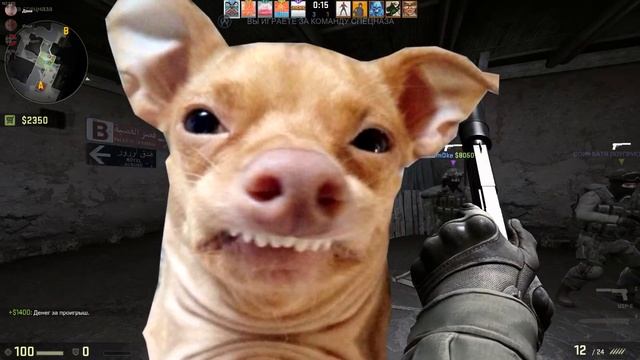Click the health bar beside 100
Viewport: 640px width, 360px height.
coord(50,353)
